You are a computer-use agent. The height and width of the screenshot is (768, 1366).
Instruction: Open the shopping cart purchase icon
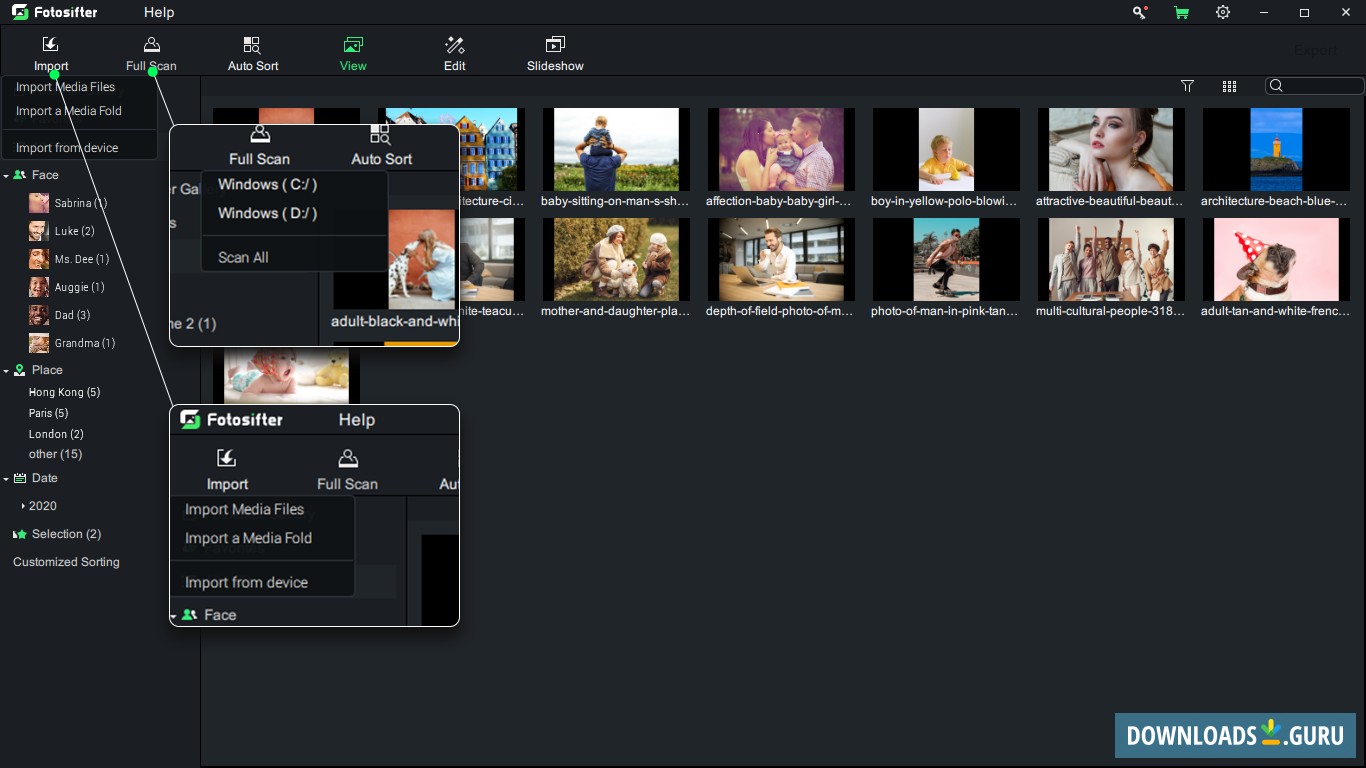1182,13
